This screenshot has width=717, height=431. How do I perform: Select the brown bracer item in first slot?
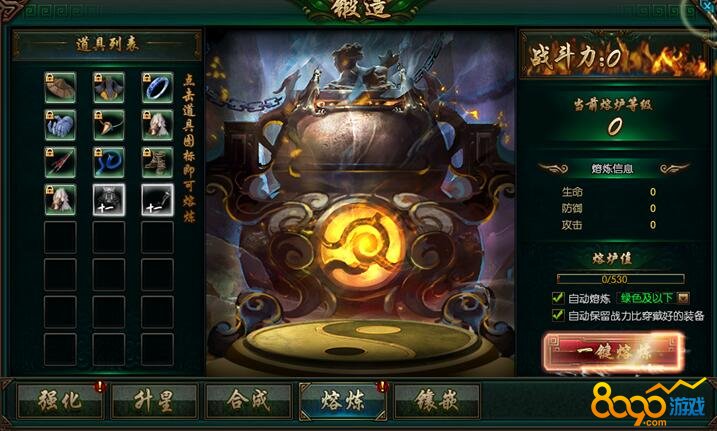60,87
